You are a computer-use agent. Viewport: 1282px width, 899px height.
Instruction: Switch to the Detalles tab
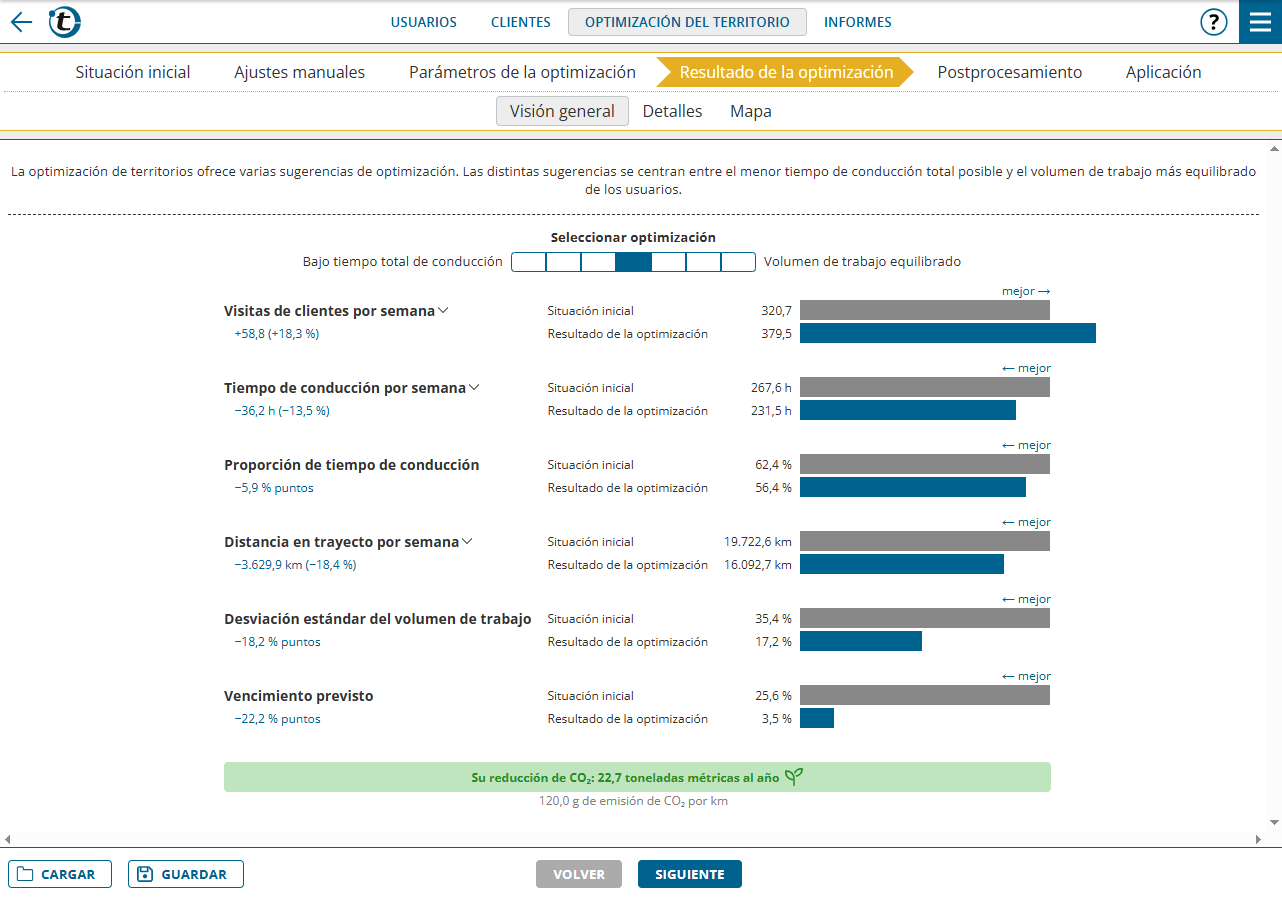point(672,111)
